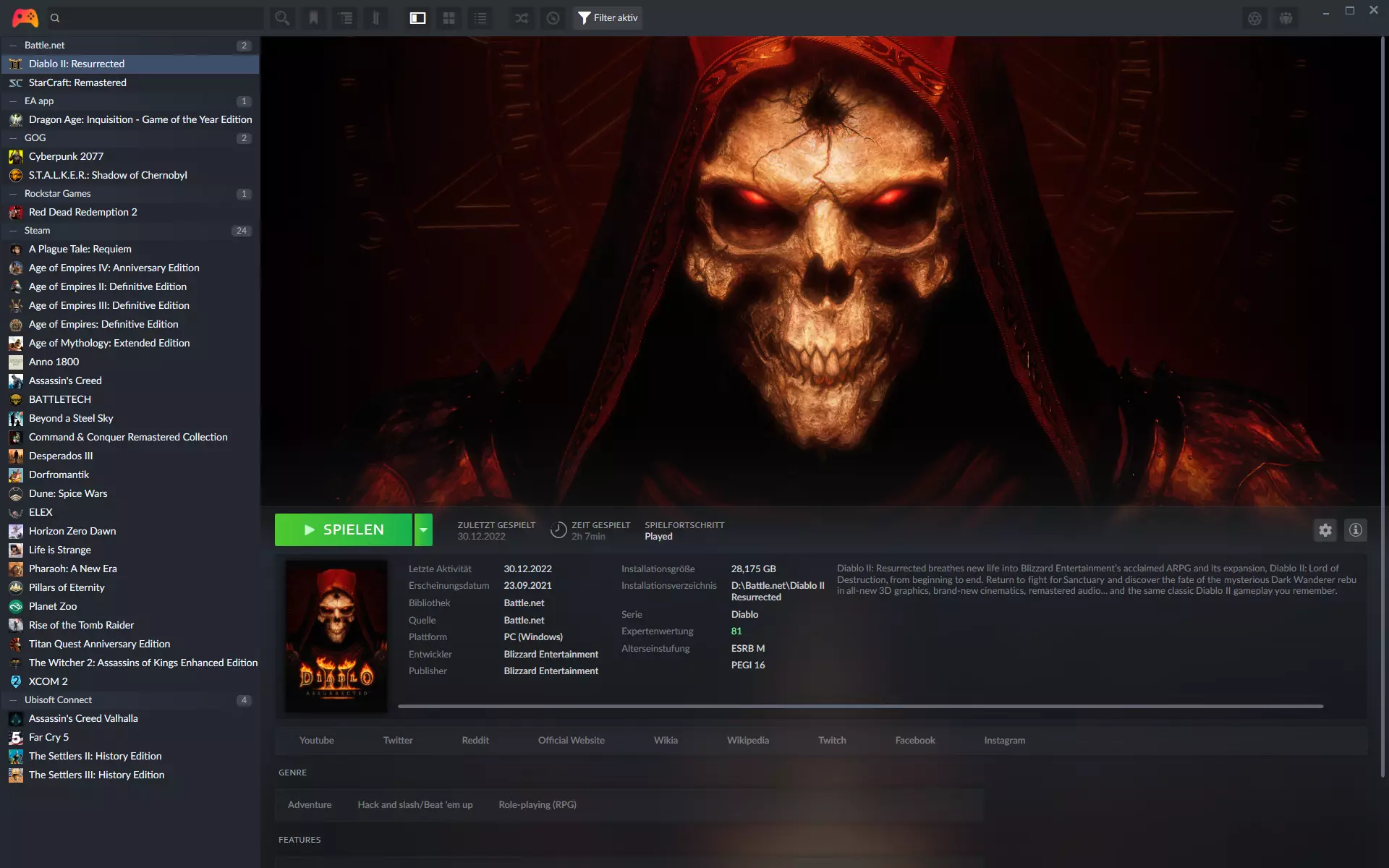Switch to grid view layout
1389x868 pixels.
click(x=449, y=18)
